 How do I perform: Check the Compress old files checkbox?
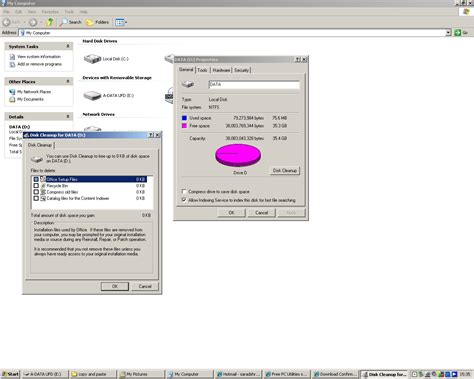[36, 192]
